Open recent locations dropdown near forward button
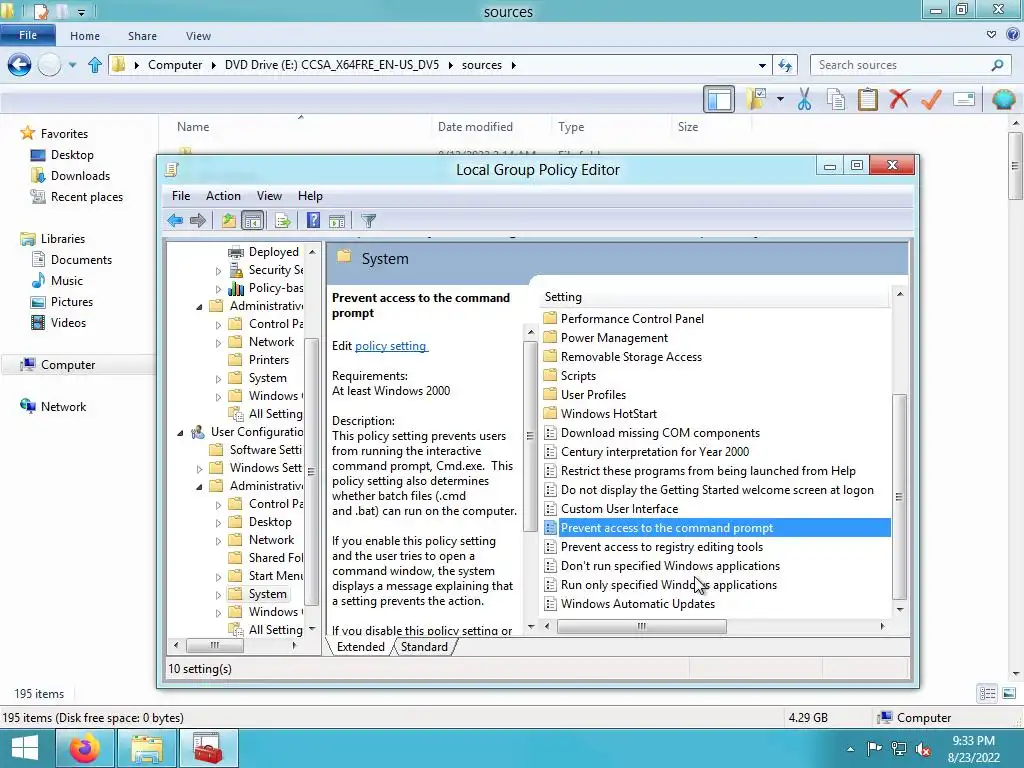1024x768 pixels. (72, 65)
